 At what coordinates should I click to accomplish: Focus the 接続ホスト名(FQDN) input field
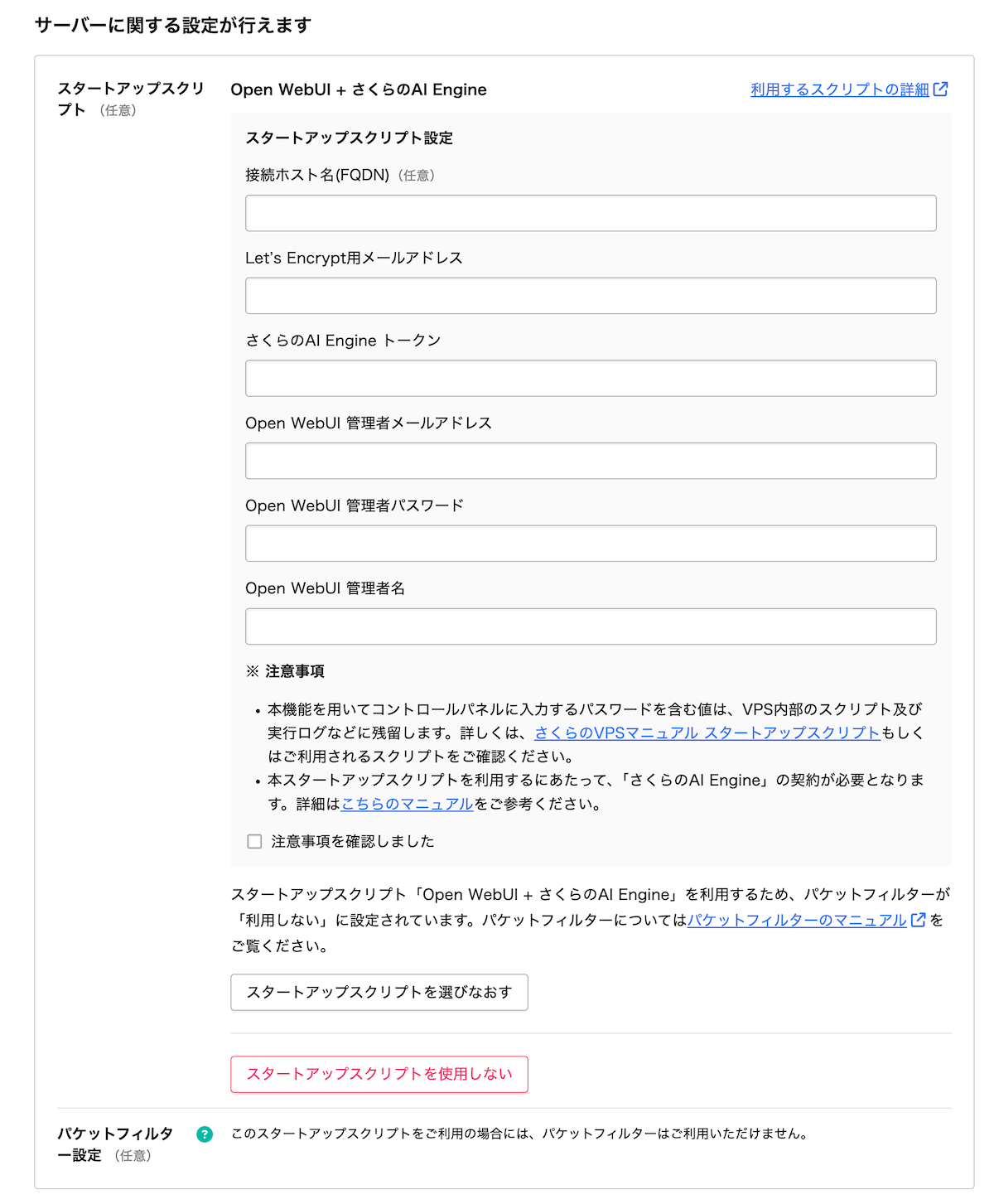coord(590,213)
